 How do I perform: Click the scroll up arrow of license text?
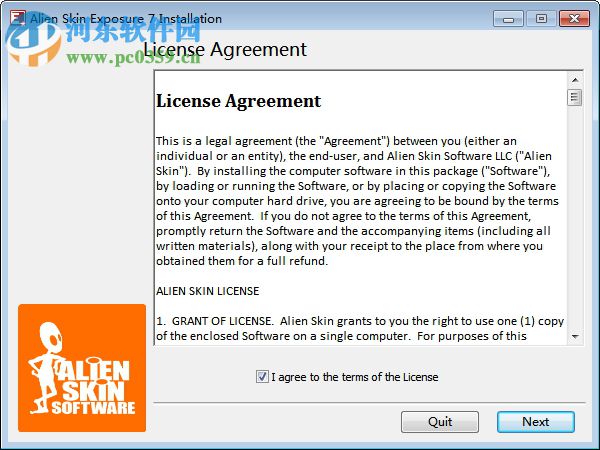pos(575,80)
